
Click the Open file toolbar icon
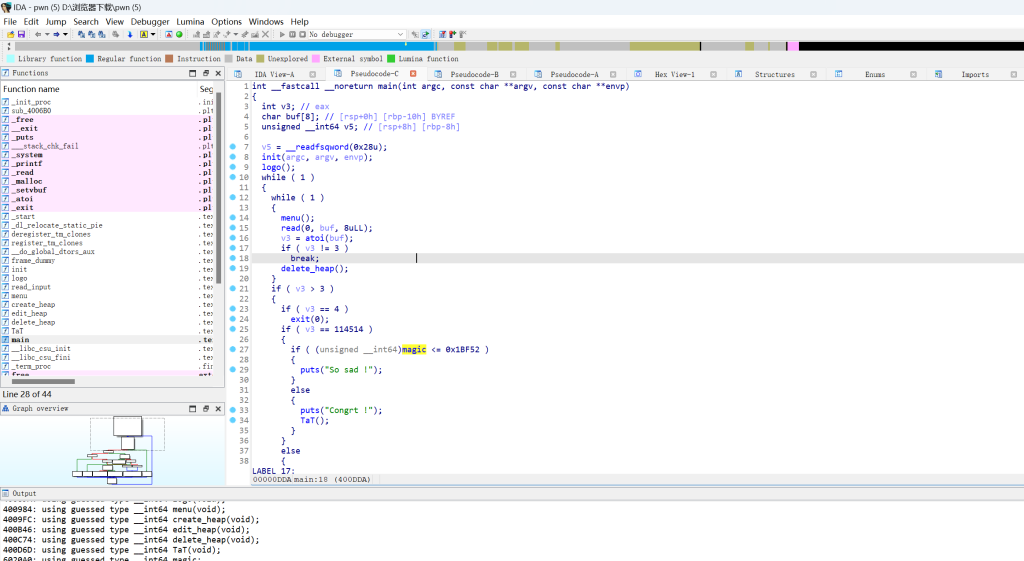pos(9,34)
